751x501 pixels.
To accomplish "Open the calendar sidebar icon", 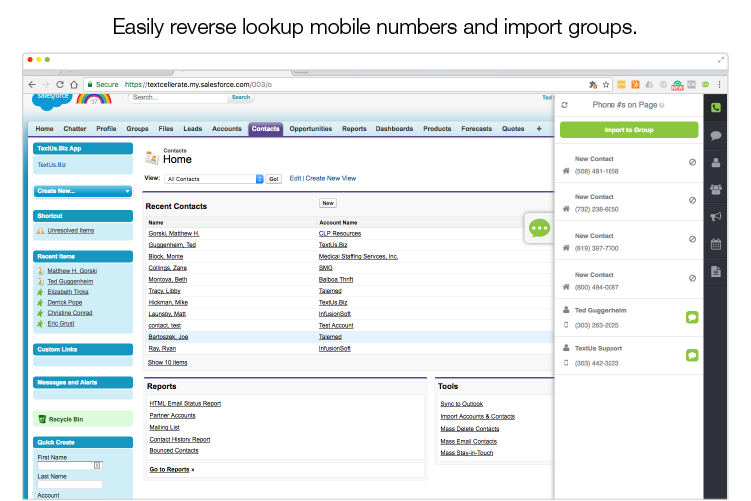I will 716,244.
